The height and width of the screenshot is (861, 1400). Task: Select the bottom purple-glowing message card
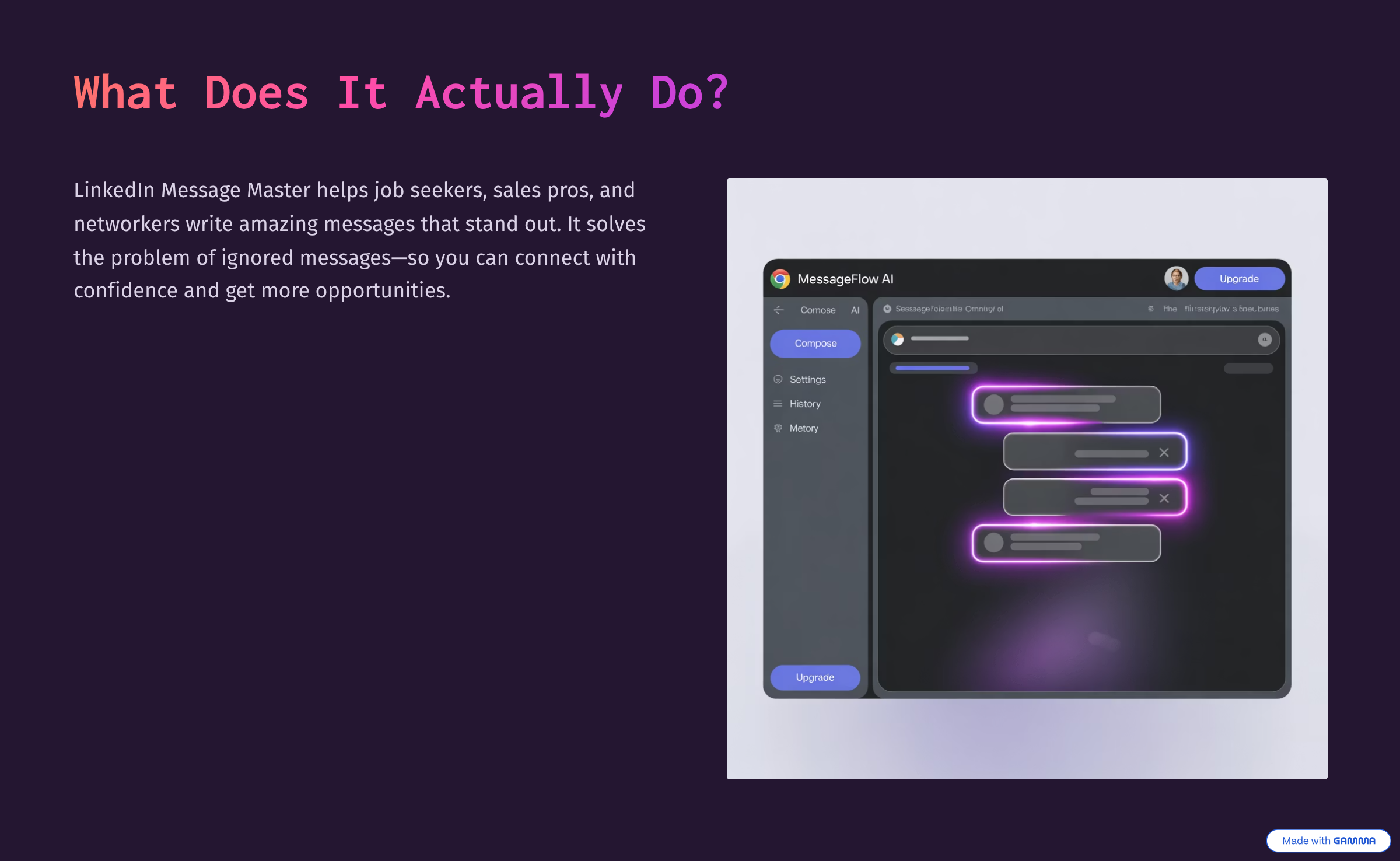[1066, 543]
